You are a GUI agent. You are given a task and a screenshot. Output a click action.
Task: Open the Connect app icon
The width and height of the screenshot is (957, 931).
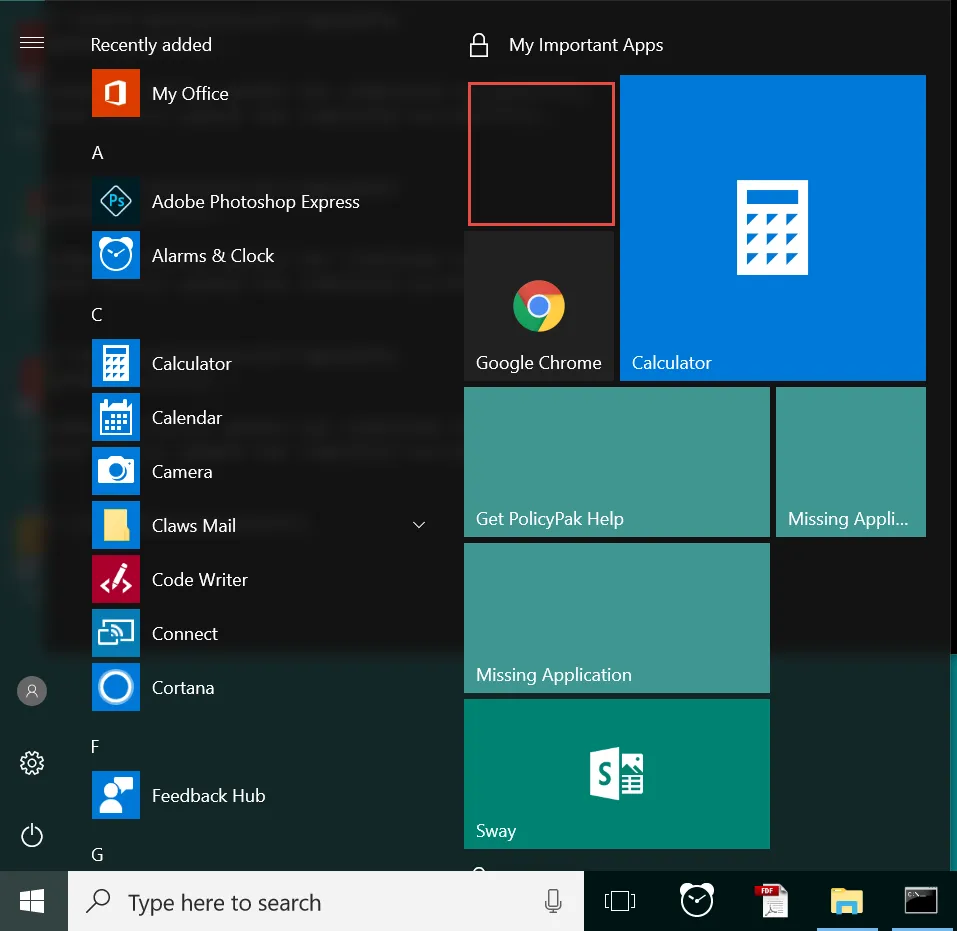(115, 633)
